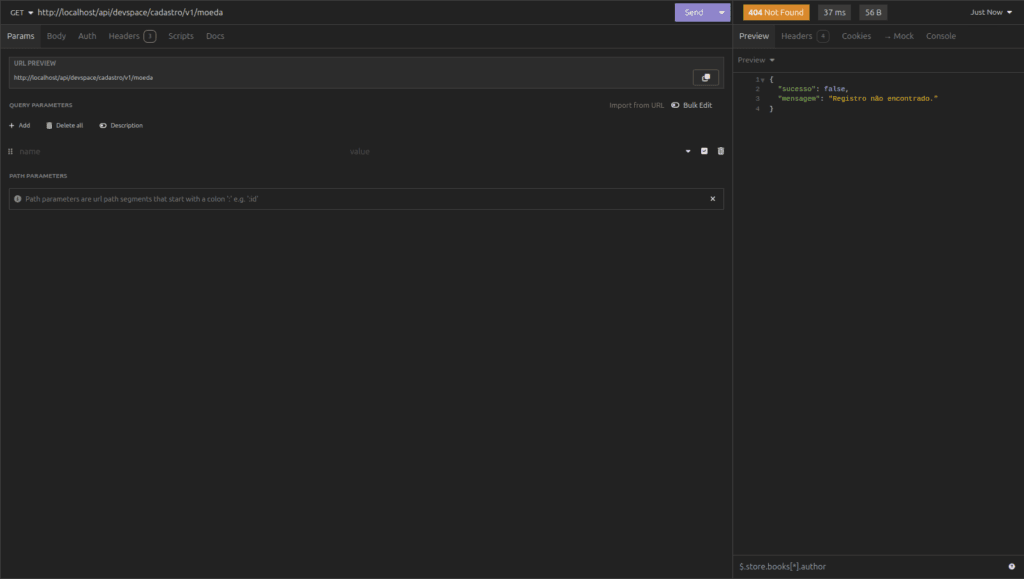Image resolution: width=1024 pixels, height=579 pixels.
Task: Add a query parameter
Action: click(x=20, y=125)
